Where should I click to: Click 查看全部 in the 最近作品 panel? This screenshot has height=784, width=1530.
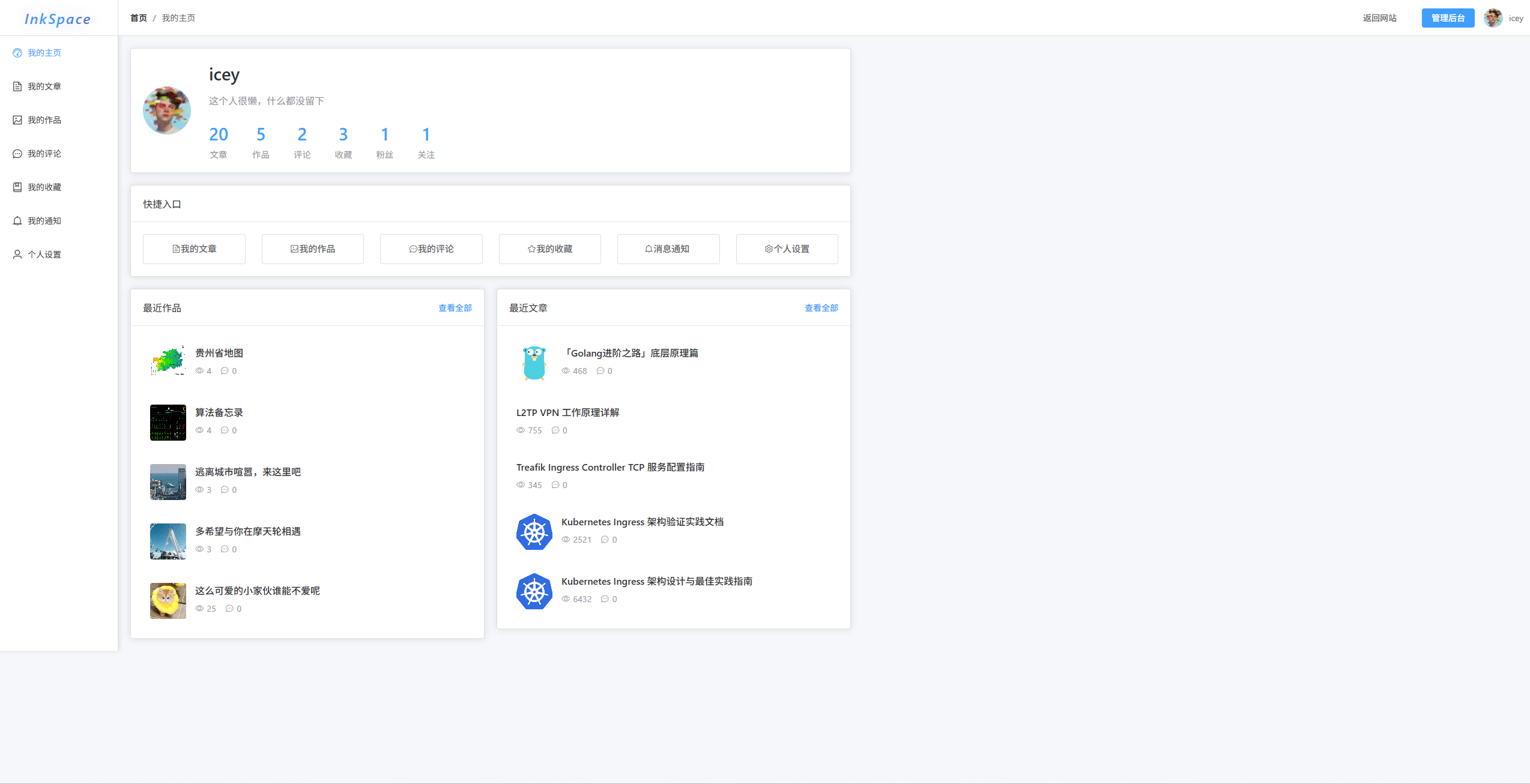coord(455,308)
